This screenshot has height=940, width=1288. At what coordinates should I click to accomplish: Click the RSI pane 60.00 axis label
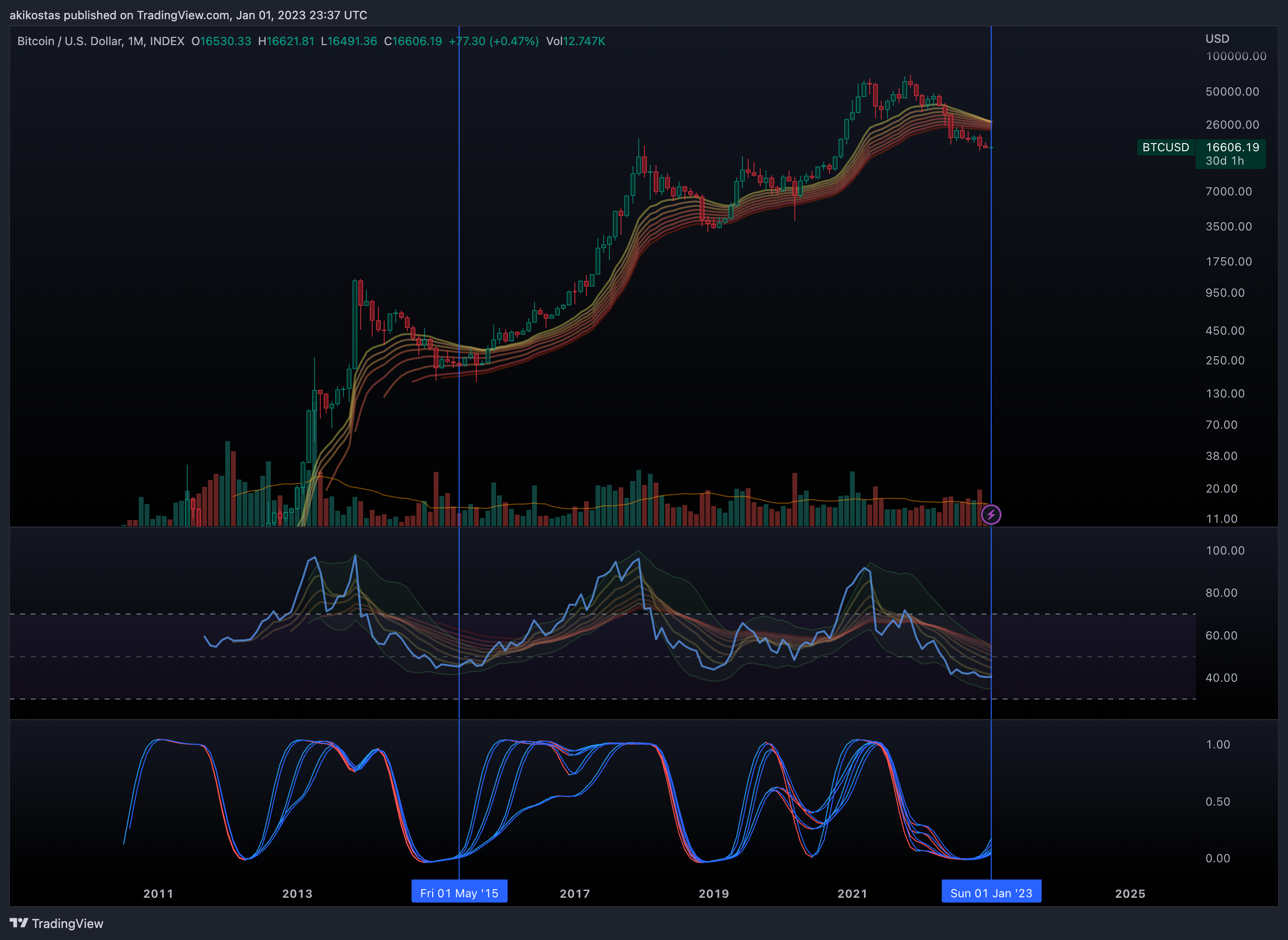[x=1221, y=636]
